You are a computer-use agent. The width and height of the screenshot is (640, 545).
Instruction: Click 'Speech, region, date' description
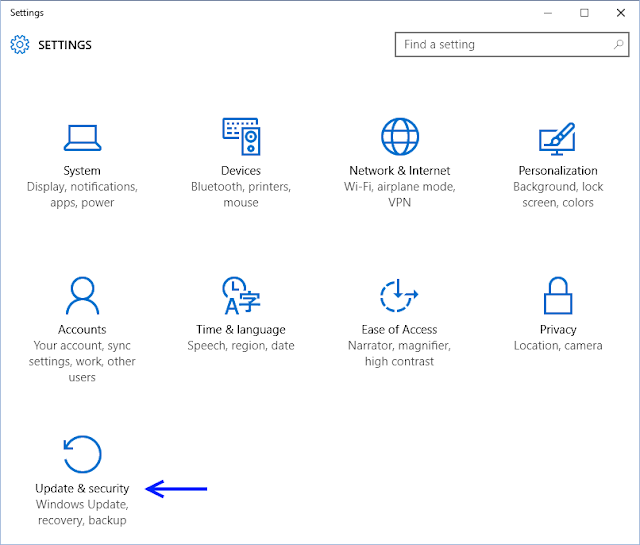pyautogui.click(x=241, y=346)
